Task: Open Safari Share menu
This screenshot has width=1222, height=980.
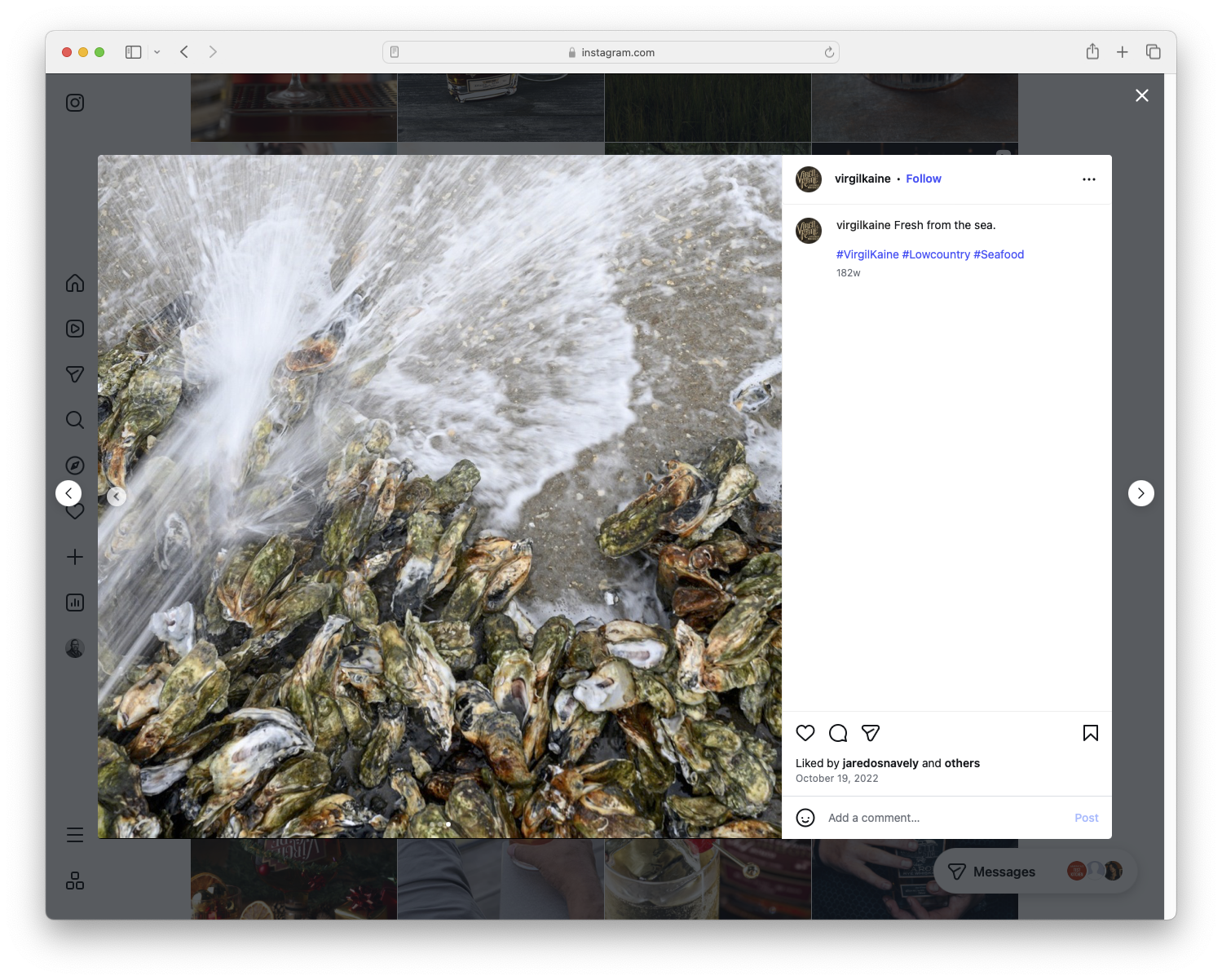Action: [1092, 51]
